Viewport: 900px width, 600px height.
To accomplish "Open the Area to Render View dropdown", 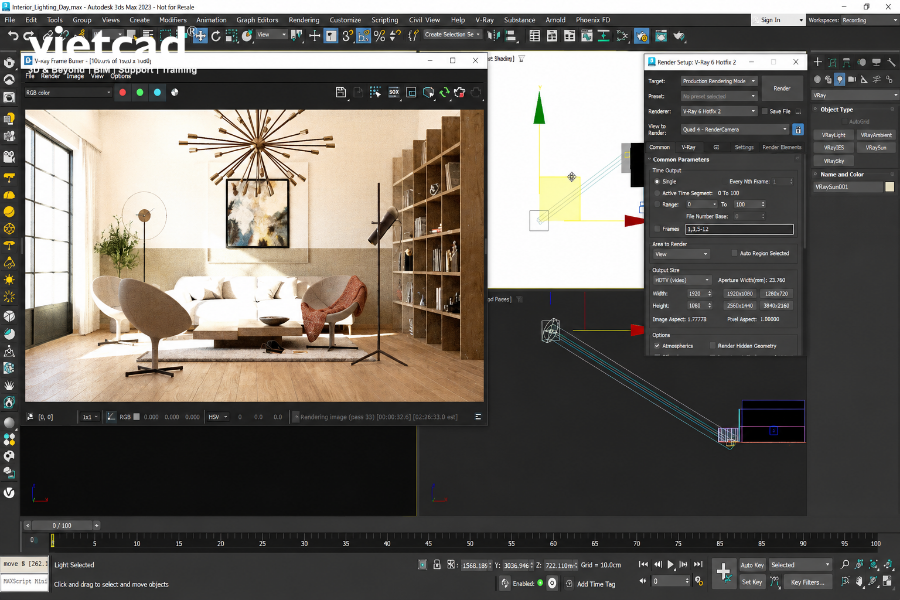I will point(681,254).
